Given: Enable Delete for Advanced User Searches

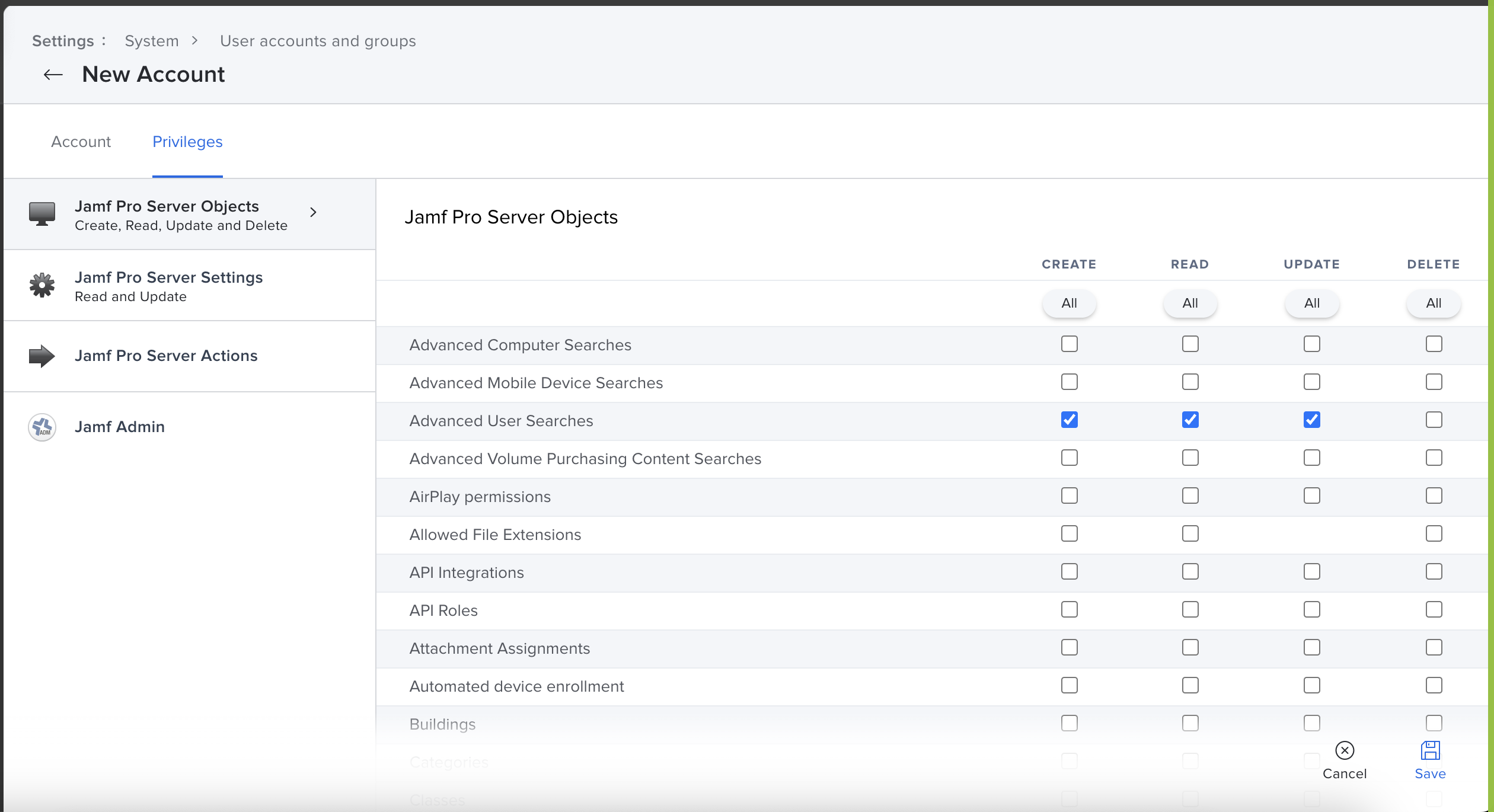Looking at the screenshot, I should (1434, 420).
